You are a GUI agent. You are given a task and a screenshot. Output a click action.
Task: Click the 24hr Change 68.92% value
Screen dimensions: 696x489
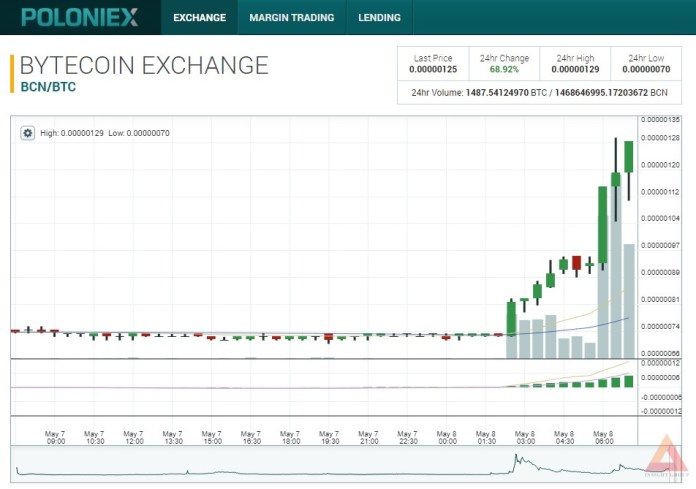504,70
